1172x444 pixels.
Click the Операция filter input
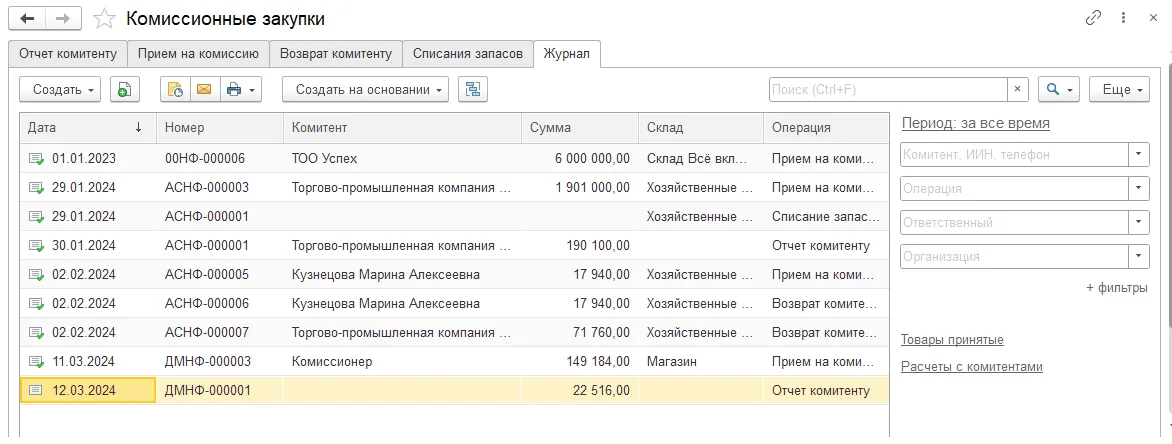1015,189
